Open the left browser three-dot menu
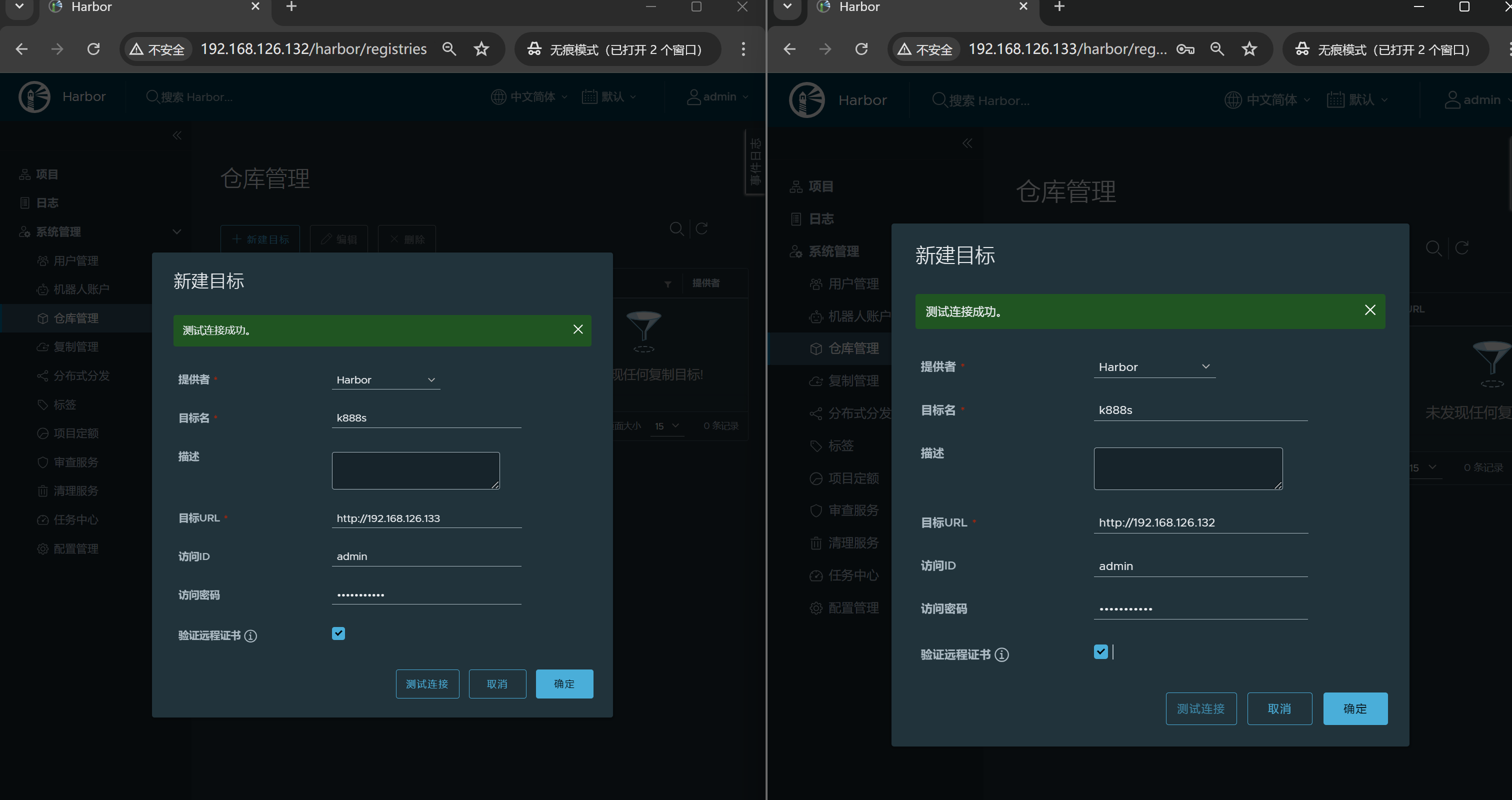Viewport: 1512px width, 800px height. click(743, 48)
